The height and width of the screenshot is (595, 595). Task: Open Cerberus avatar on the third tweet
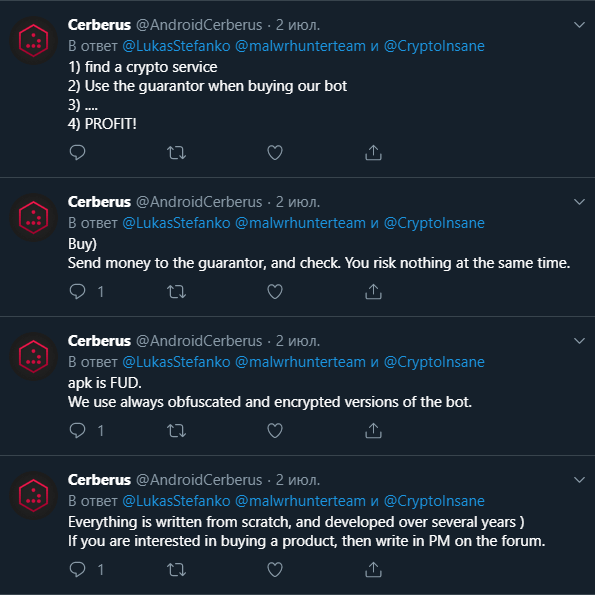[33, 356]
